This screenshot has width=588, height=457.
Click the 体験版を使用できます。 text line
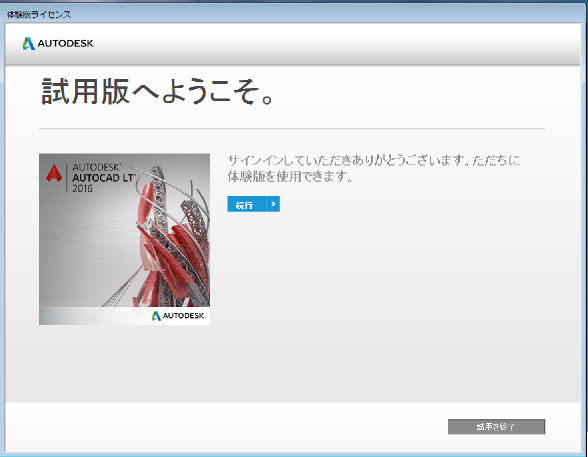290,176
